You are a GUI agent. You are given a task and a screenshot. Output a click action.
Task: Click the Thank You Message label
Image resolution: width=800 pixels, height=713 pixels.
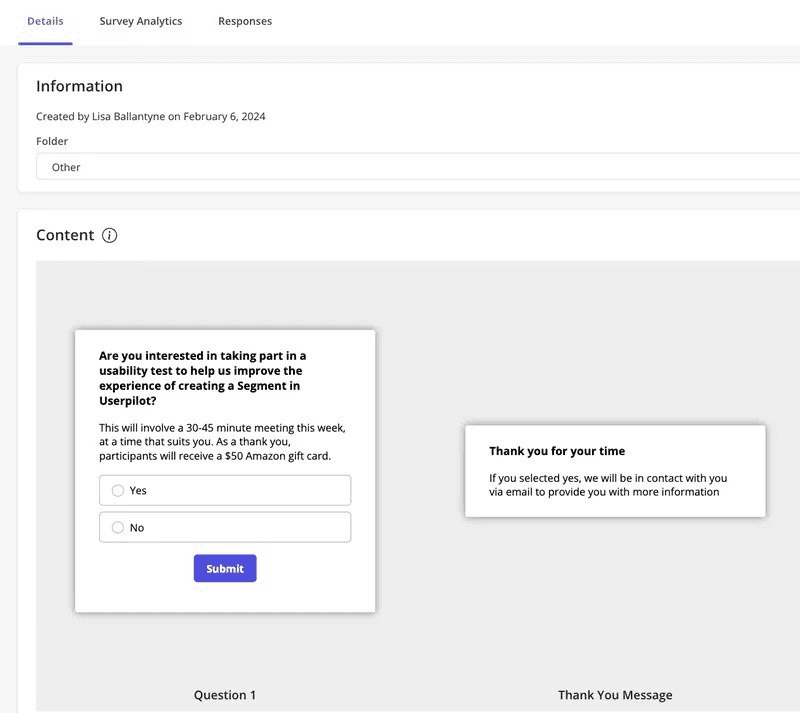tap(616, 694)
